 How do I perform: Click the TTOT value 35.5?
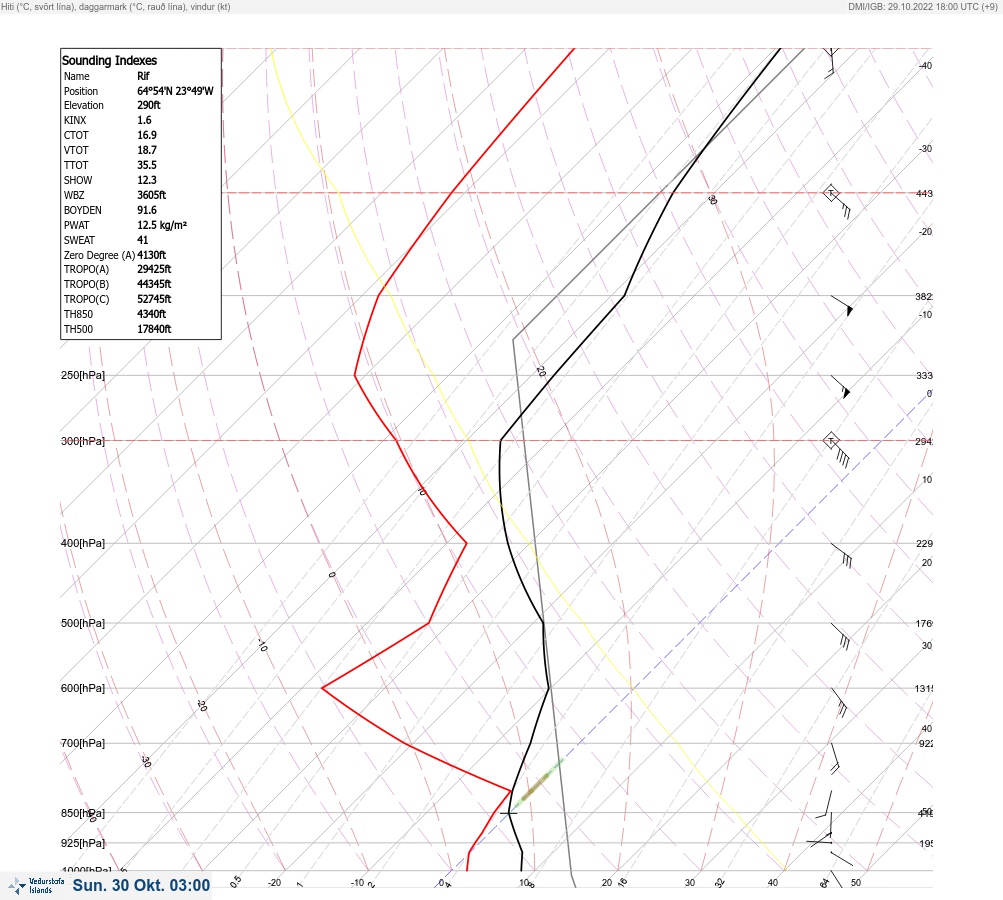[x=146, y=164]
